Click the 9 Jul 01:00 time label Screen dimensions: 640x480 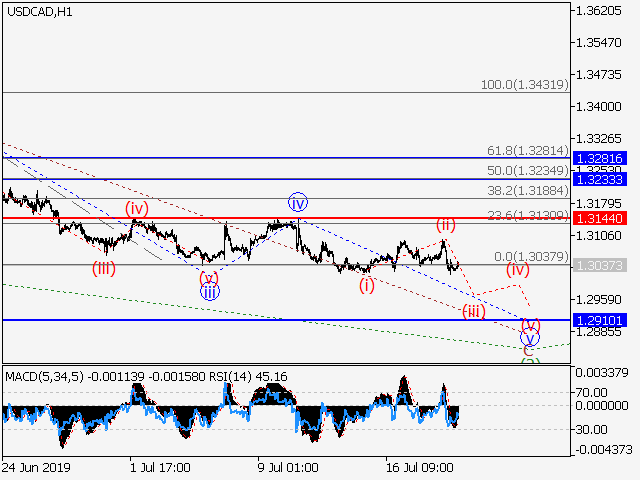(288, 467)
